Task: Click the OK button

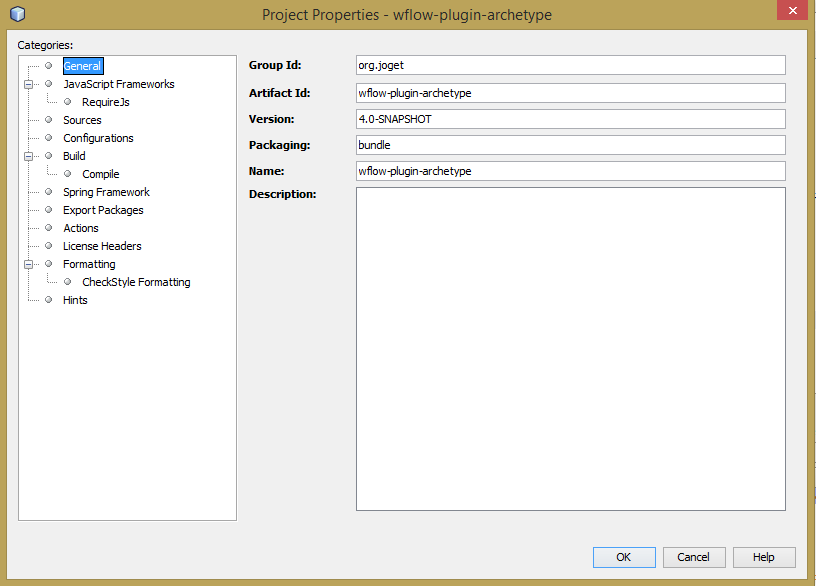Action: (624, 557)
